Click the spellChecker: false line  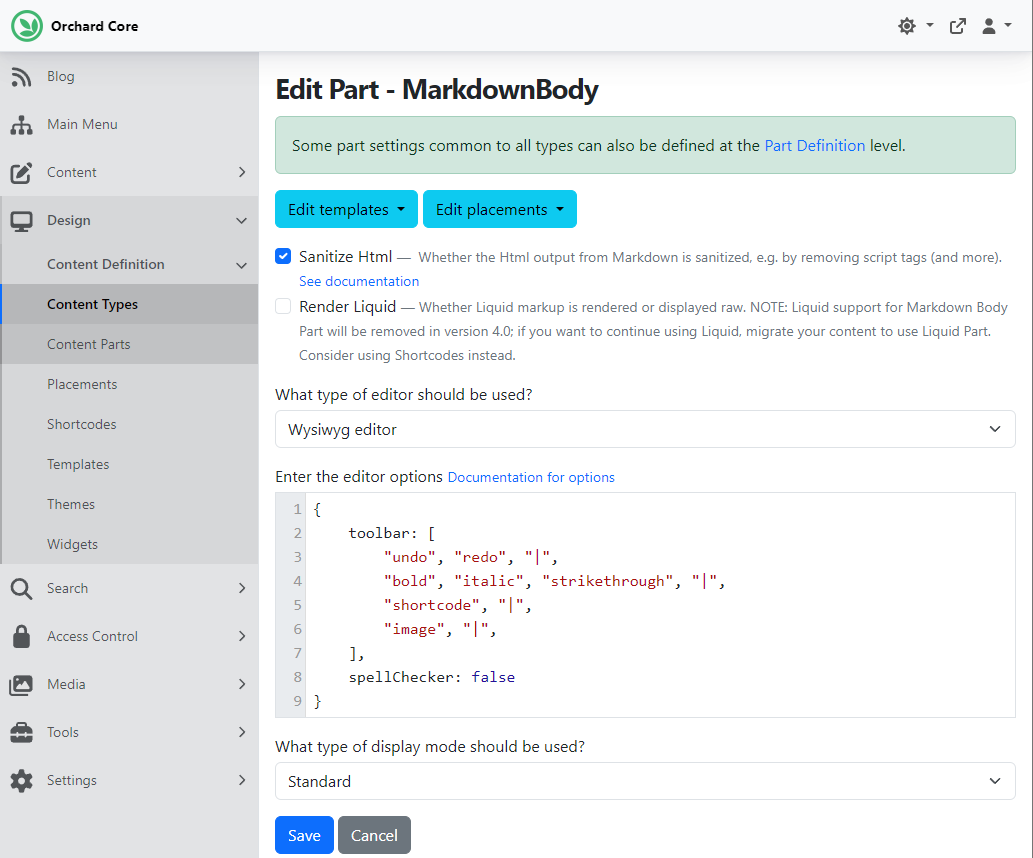pos(432,677)
